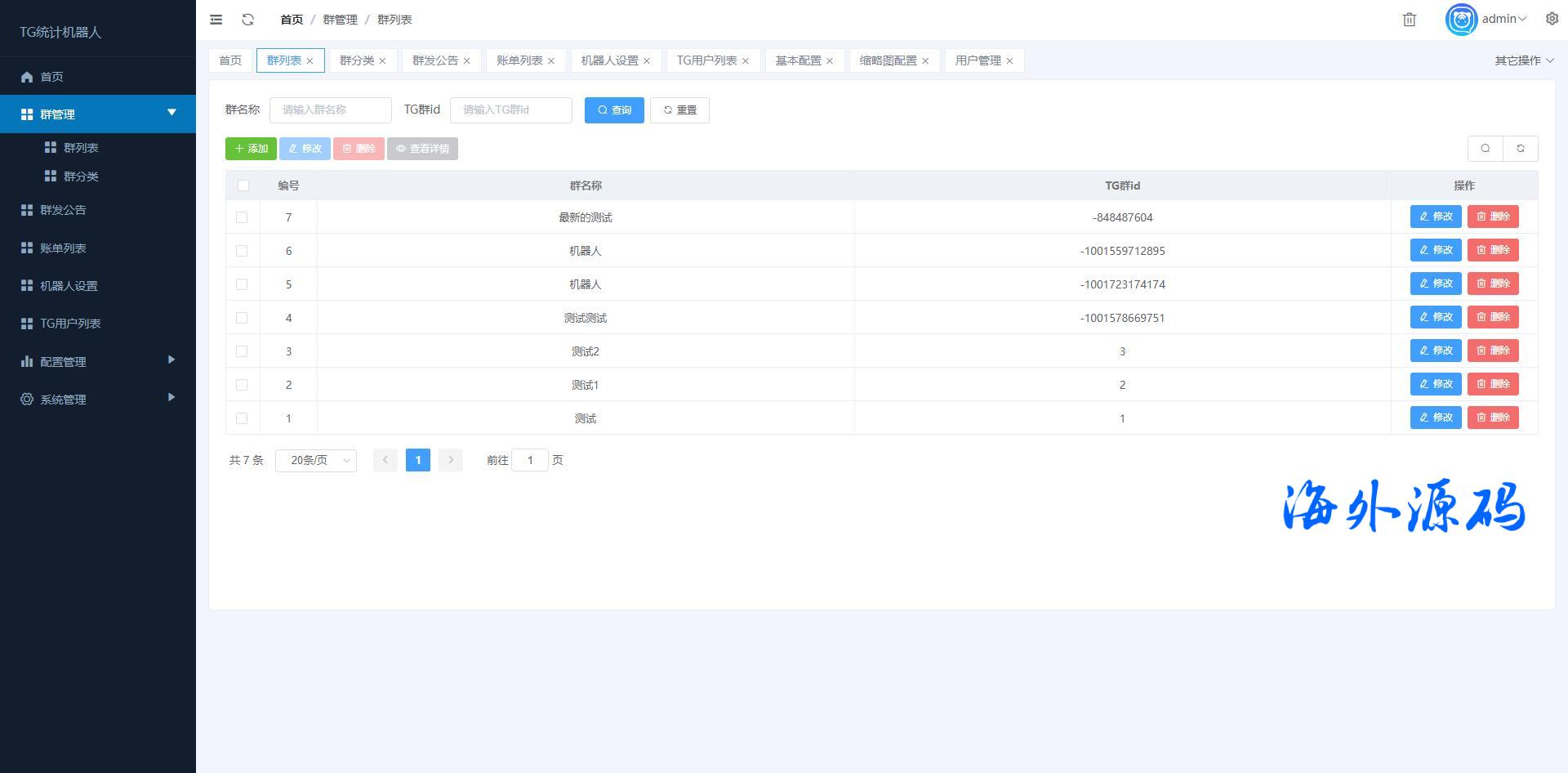1568x773 pixels.
Task: Close the 群分类 tab with its X
Action: 382,61
